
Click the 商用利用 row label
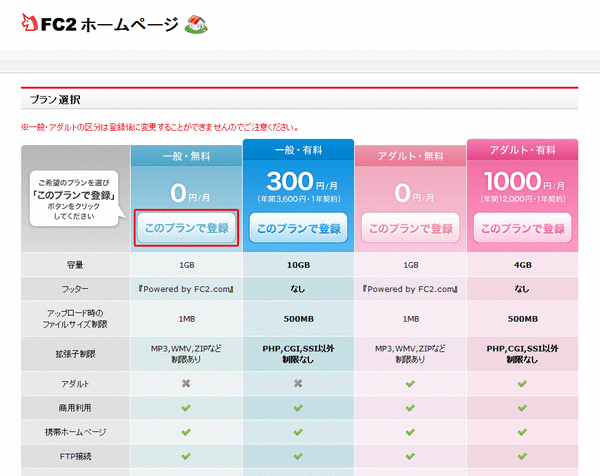pyautogui.click(x=75, y=408)
